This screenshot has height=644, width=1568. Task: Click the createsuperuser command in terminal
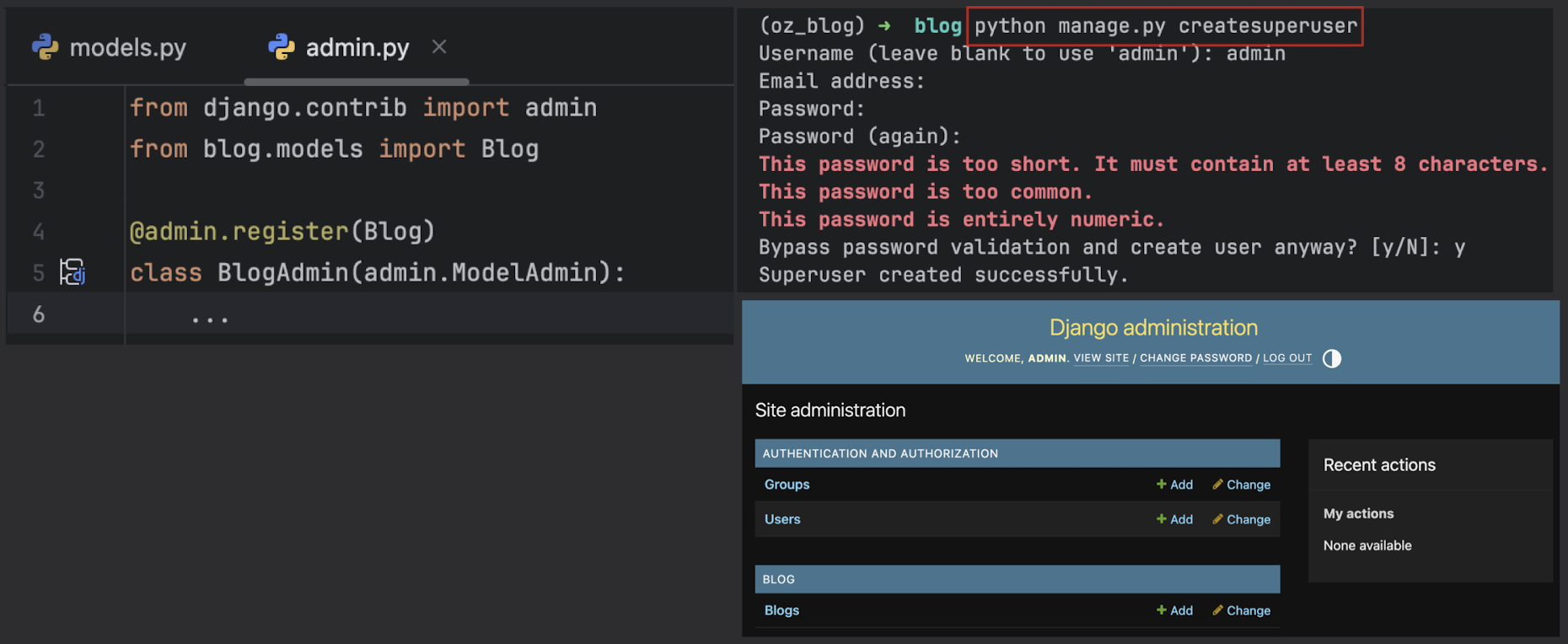pyautogui.click(x=1166, y=26)
